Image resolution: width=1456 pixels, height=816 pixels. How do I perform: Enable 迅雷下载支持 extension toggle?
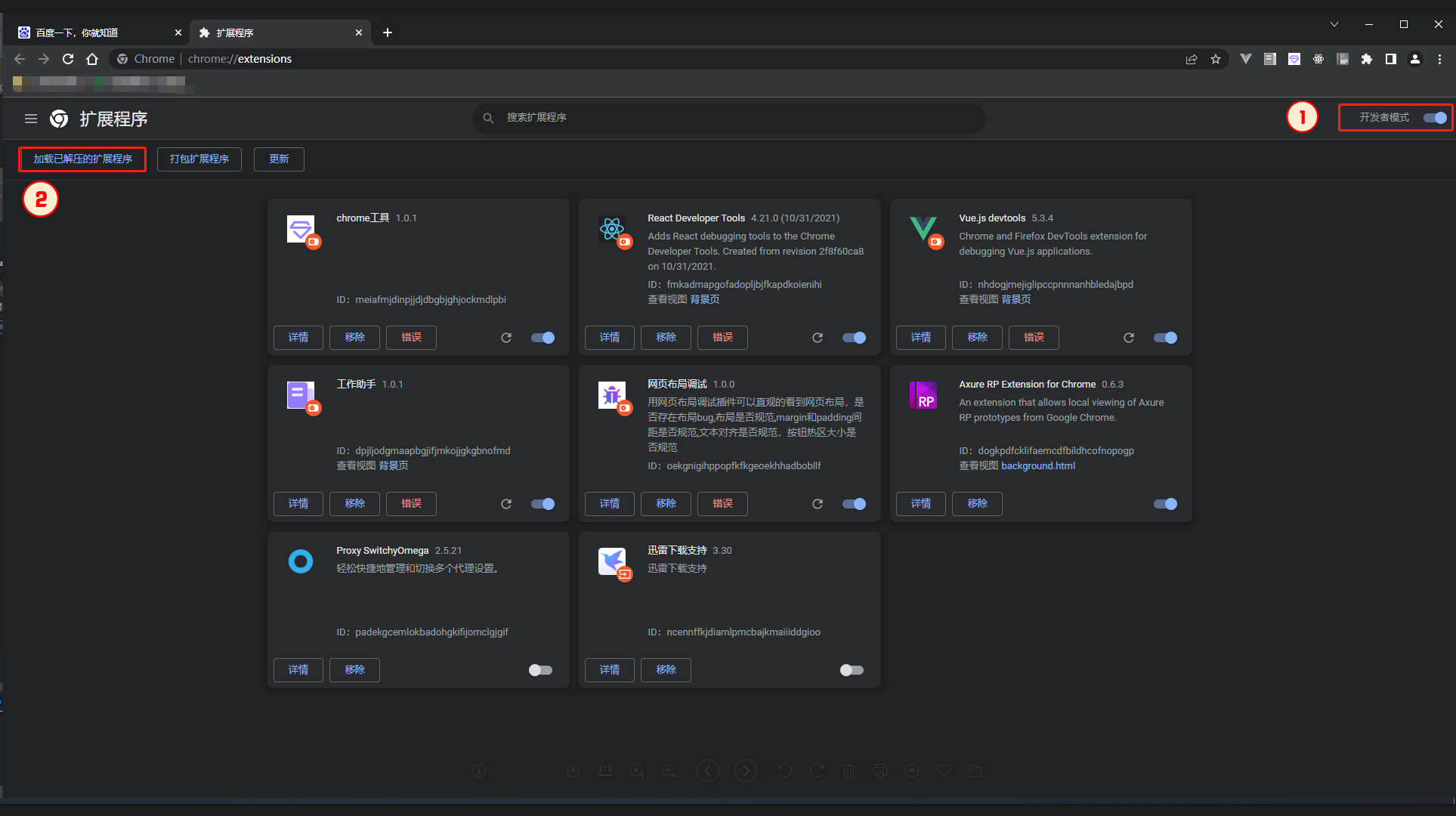[x=852, y=670]
